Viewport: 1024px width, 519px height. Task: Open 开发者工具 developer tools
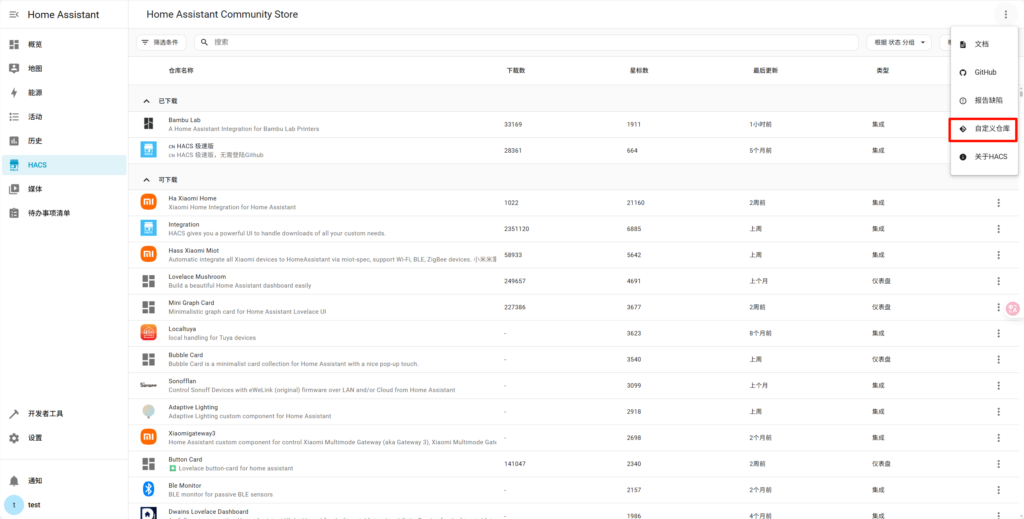click(x=45, y=413)
